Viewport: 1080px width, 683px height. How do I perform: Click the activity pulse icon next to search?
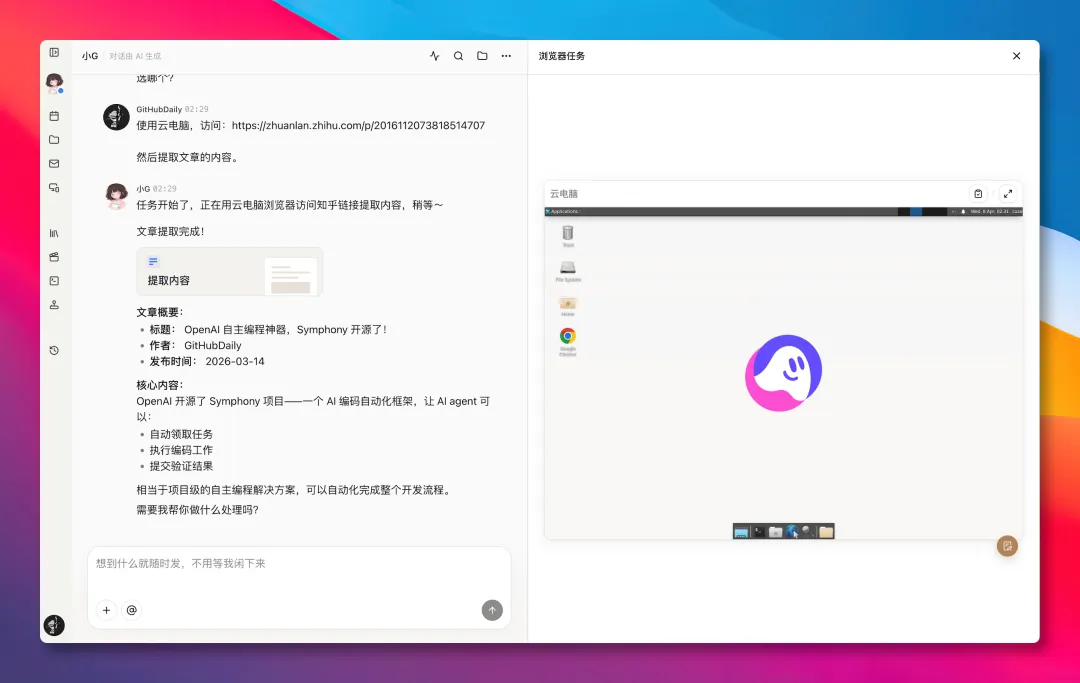pos(434,56)
